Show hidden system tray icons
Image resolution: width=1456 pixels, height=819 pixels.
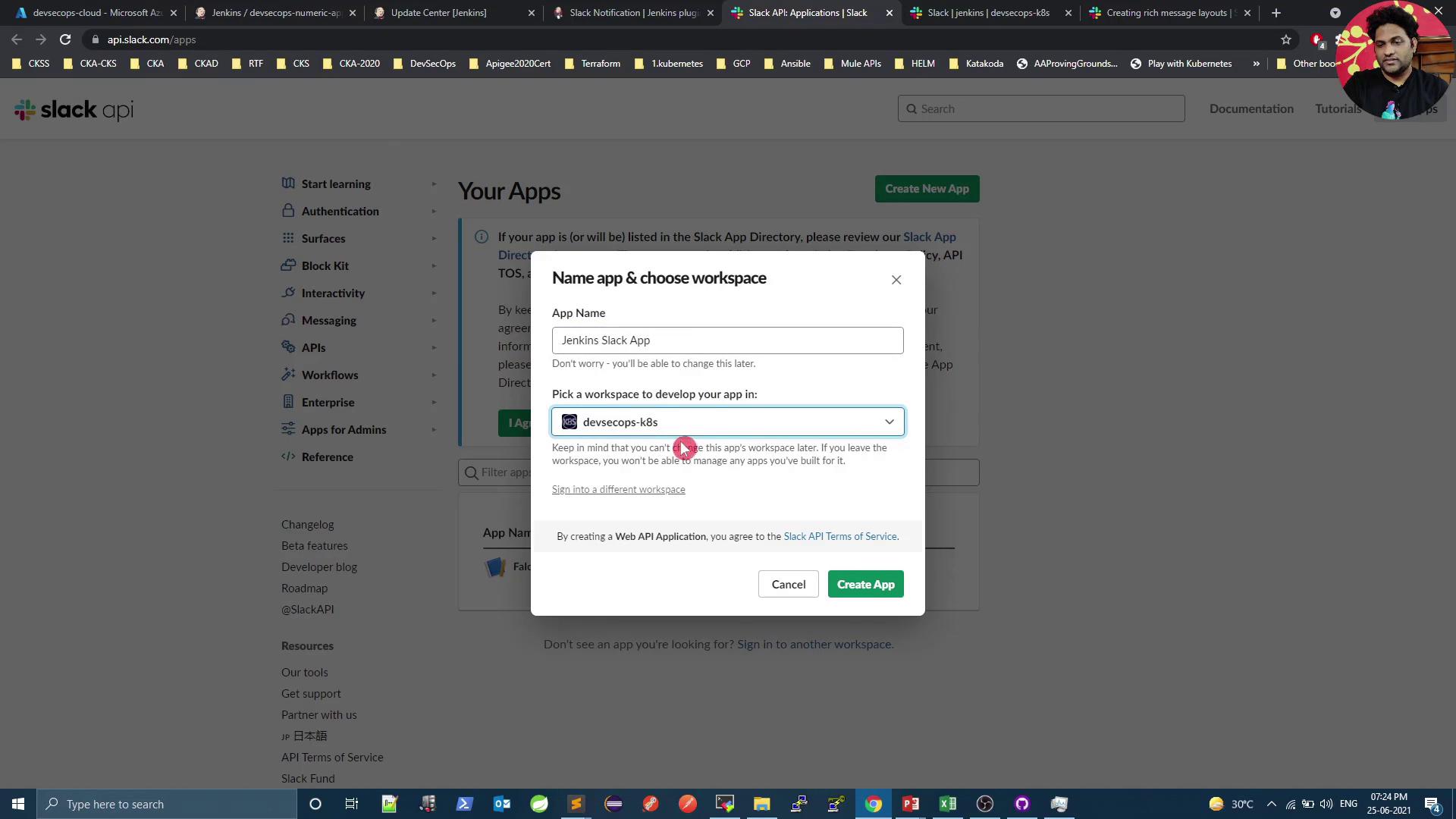(1272, 805)
